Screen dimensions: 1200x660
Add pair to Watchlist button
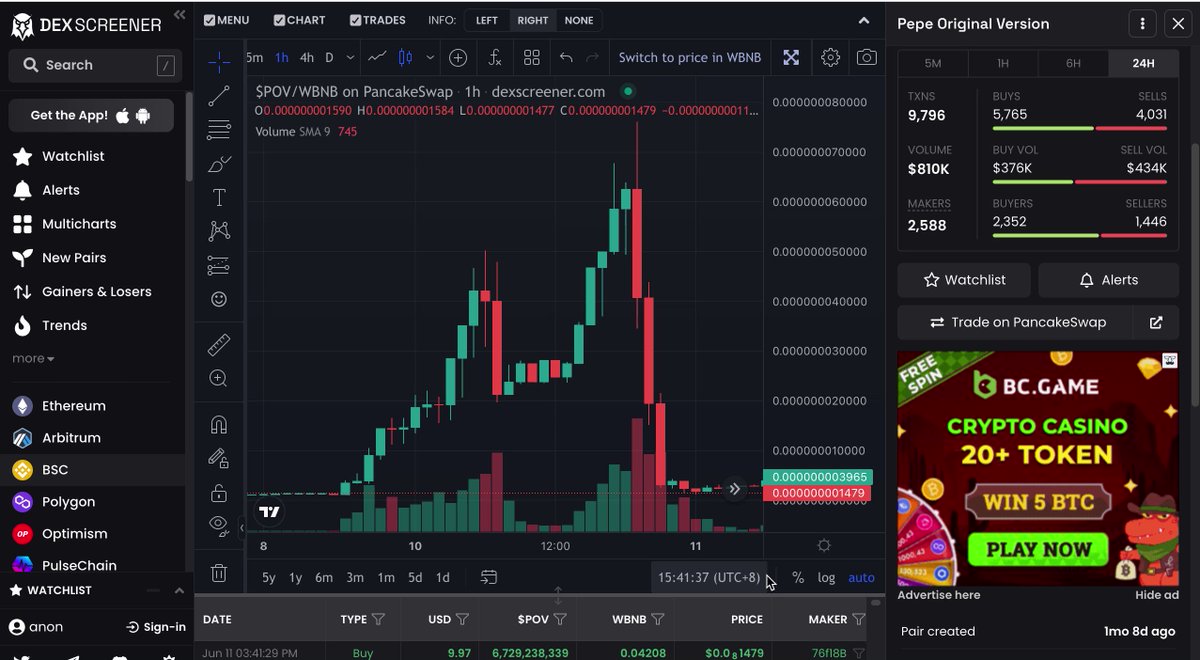(x=964, y=280)
